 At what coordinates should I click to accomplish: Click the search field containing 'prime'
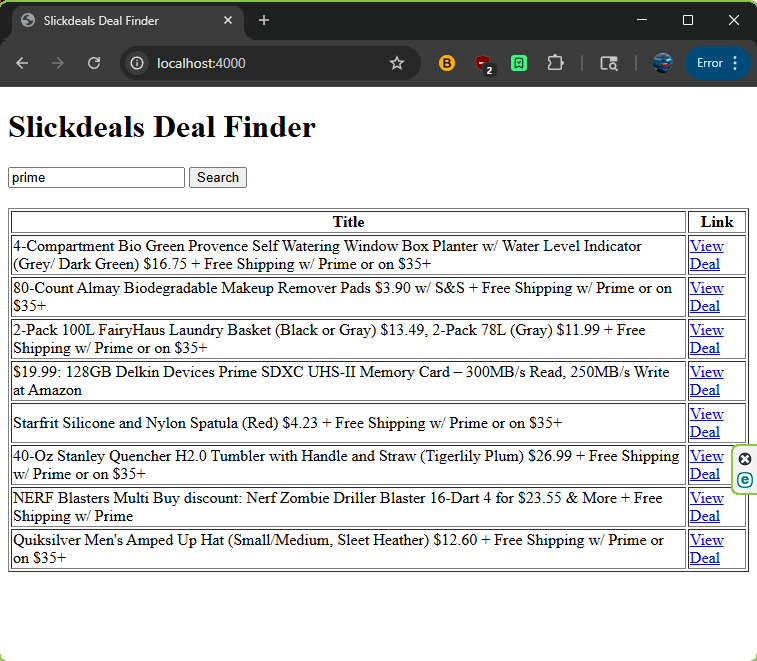point(96,177)
